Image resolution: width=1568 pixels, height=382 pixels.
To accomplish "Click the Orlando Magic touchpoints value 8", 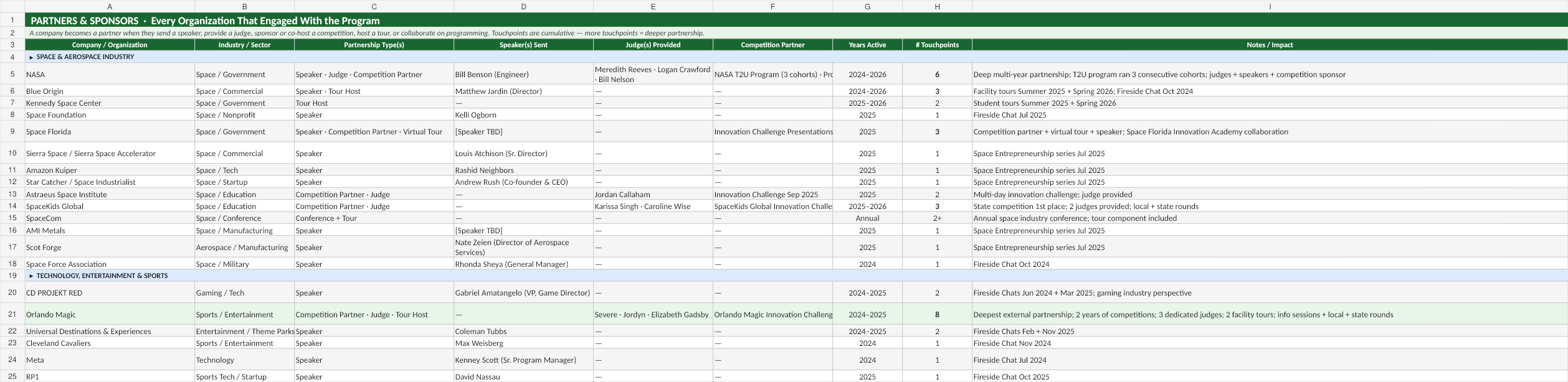I will pyautogui.click(x=937, y=314).
